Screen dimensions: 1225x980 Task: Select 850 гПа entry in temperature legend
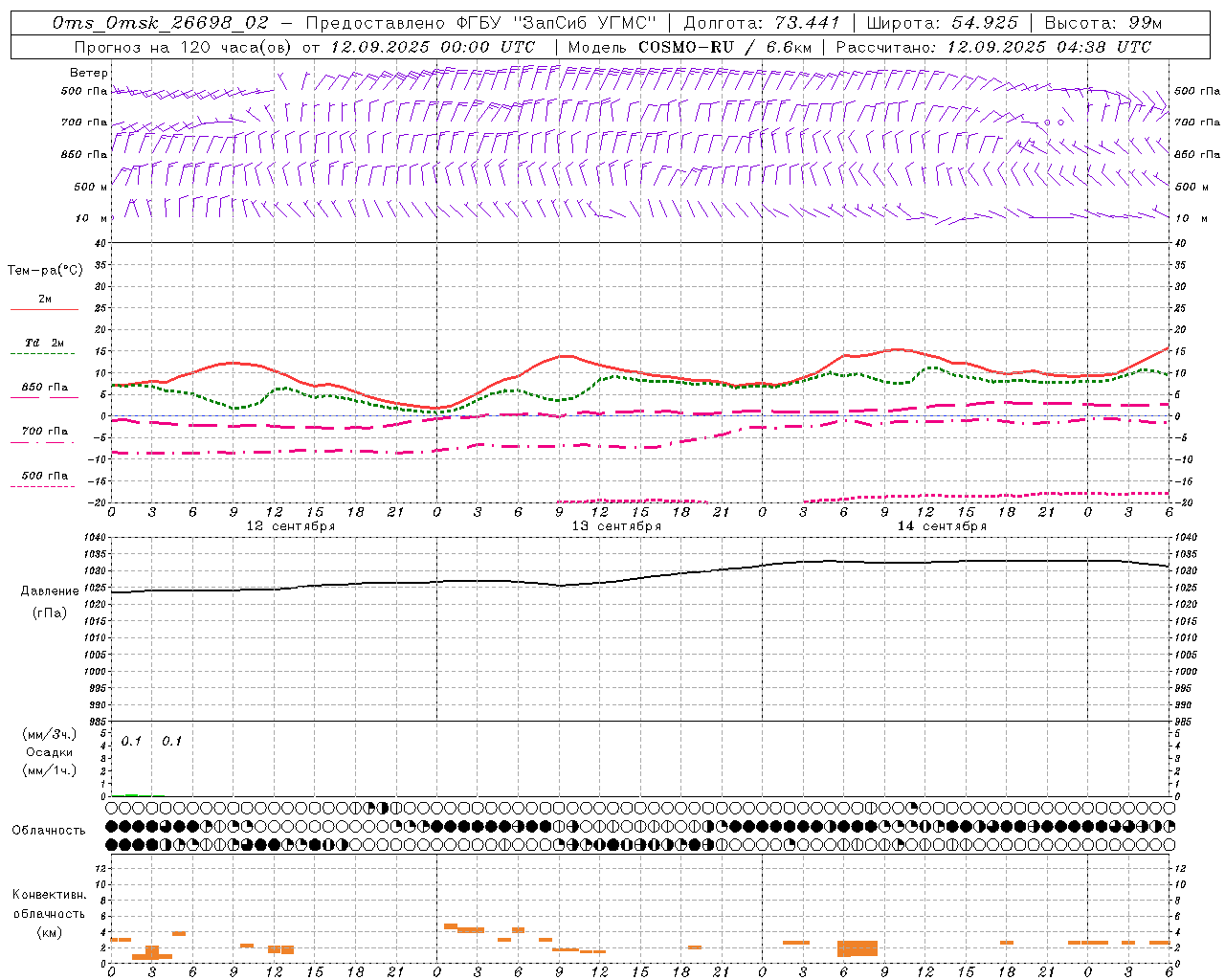click(x=45, y=388)
